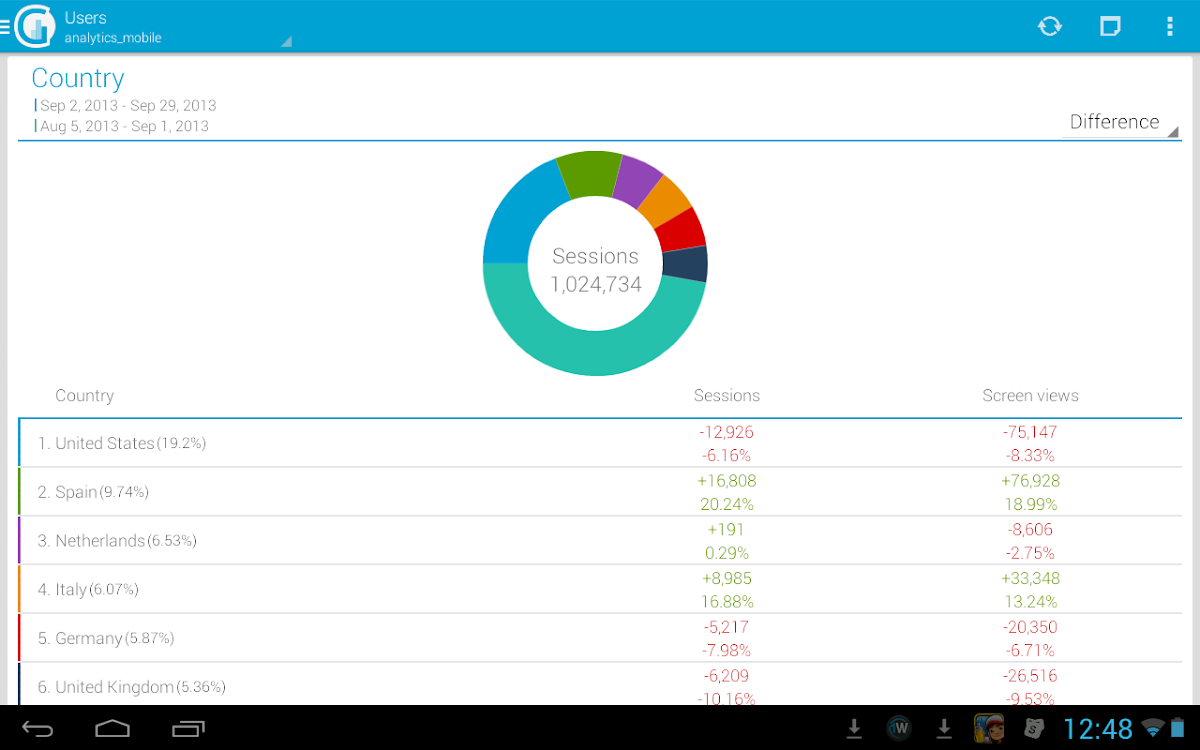Open the notes icon in the action bar

point(1110,26)
